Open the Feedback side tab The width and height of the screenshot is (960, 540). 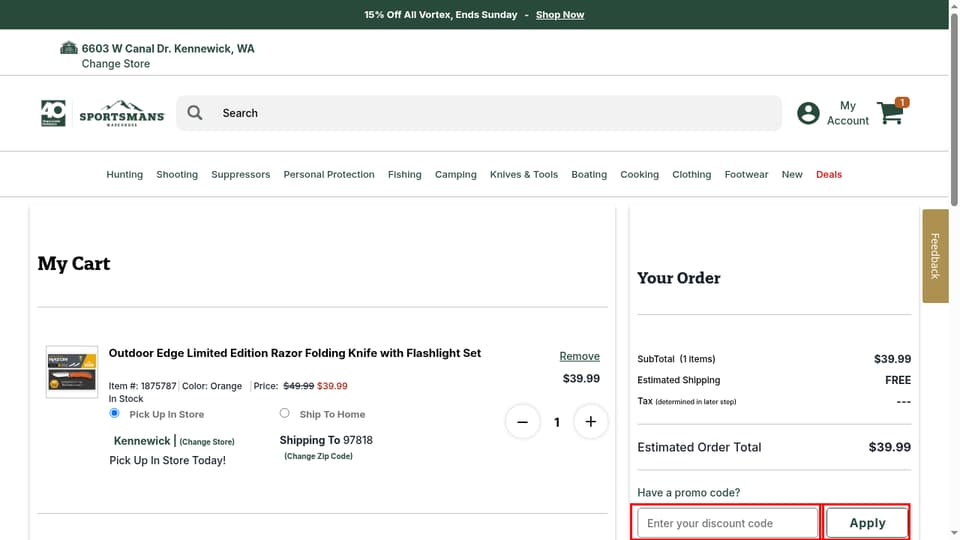[935, 256]
